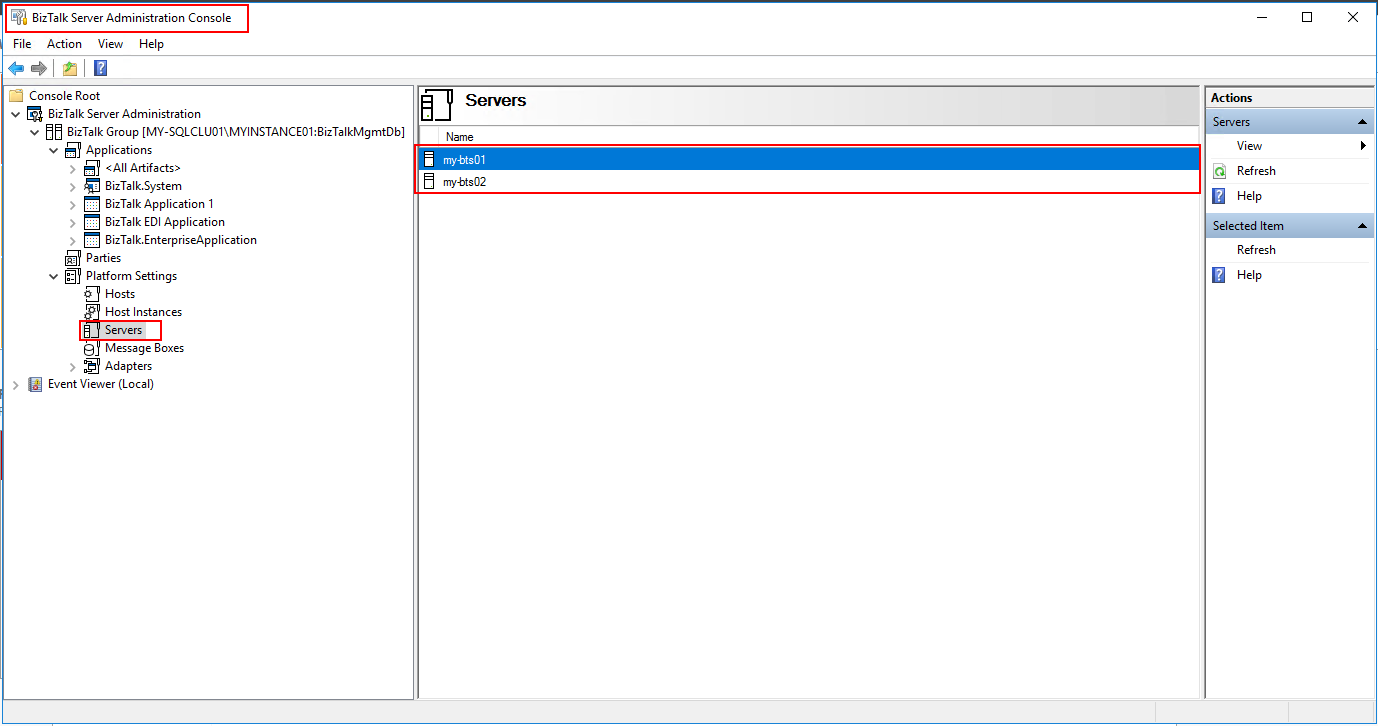Expand the BizTalk.System node
The height and width of the screenshot is (726, 1378).
coord(72,186)
